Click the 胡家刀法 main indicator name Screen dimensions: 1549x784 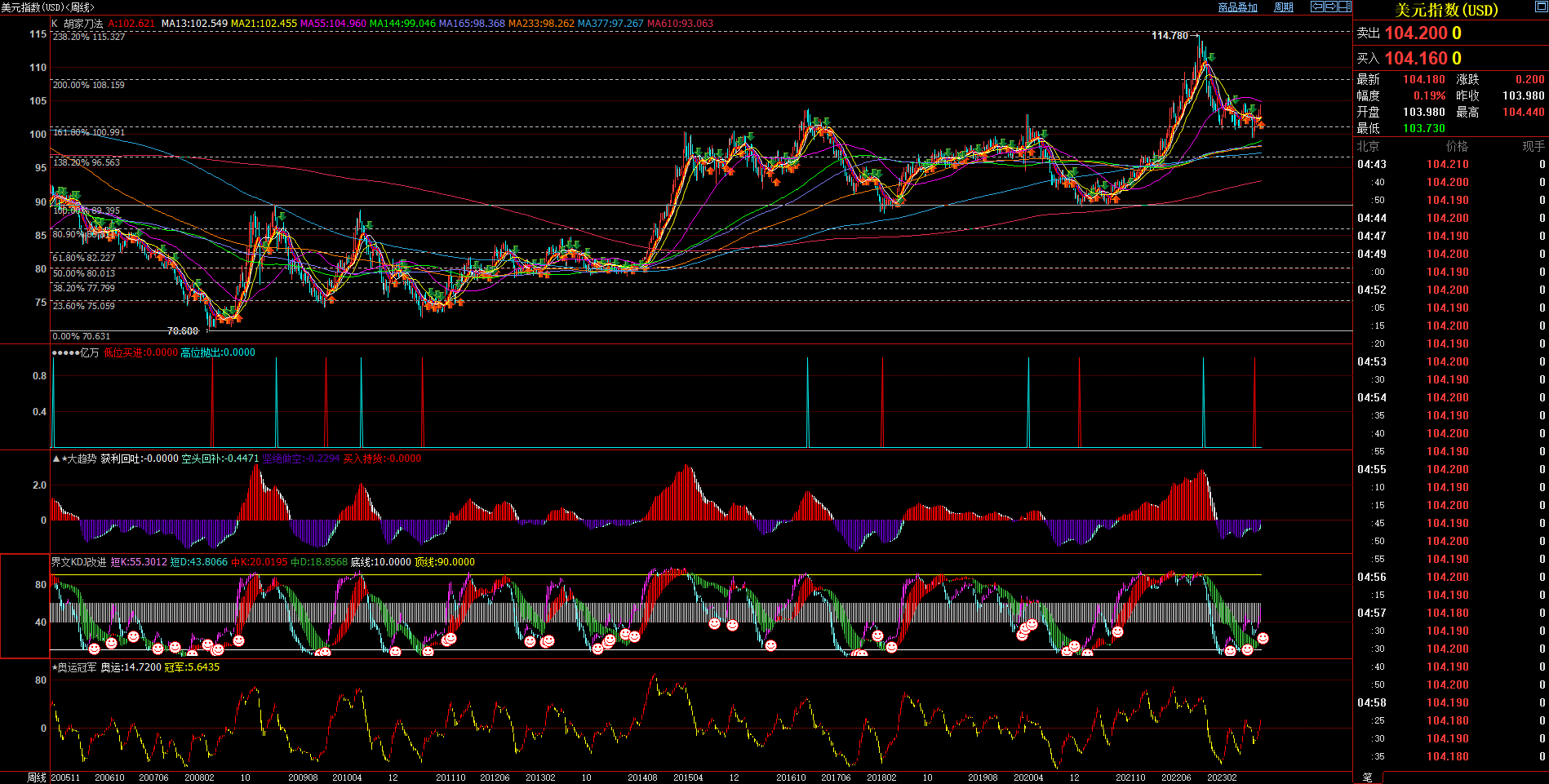[x=83, y=24]
